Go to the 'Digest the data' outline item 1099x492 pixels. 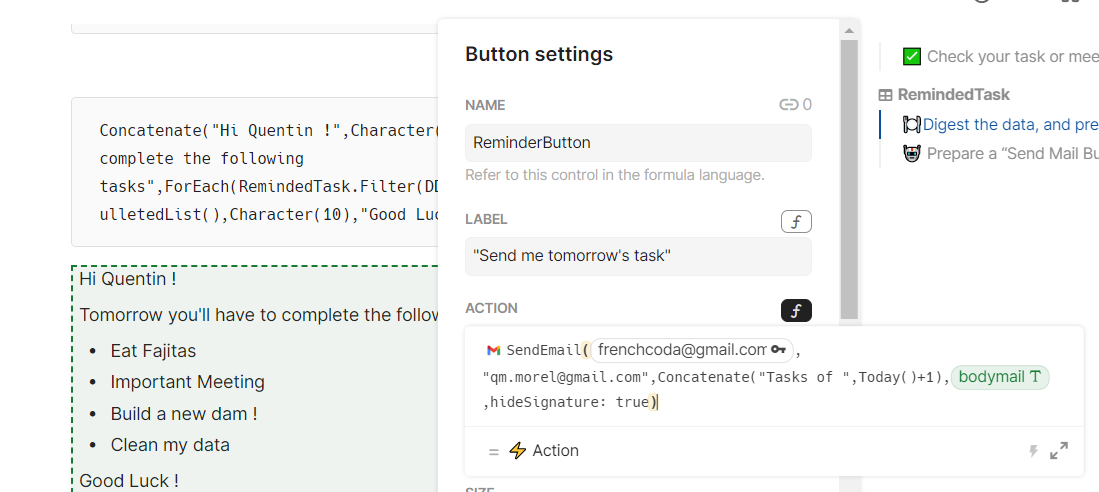pos(1010,125)
